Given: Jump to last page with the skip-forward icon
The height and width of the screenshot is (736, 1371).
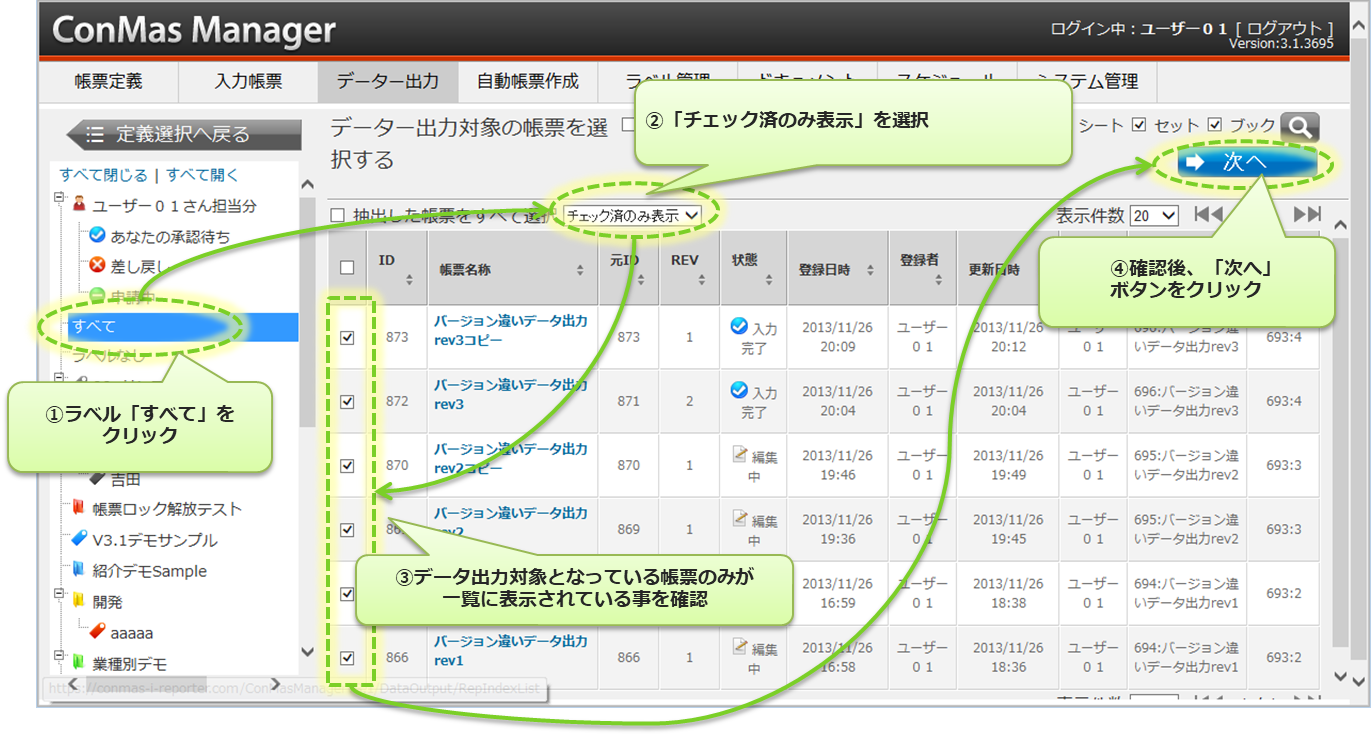Looking at the screenshot, I should coord(1306,214).
